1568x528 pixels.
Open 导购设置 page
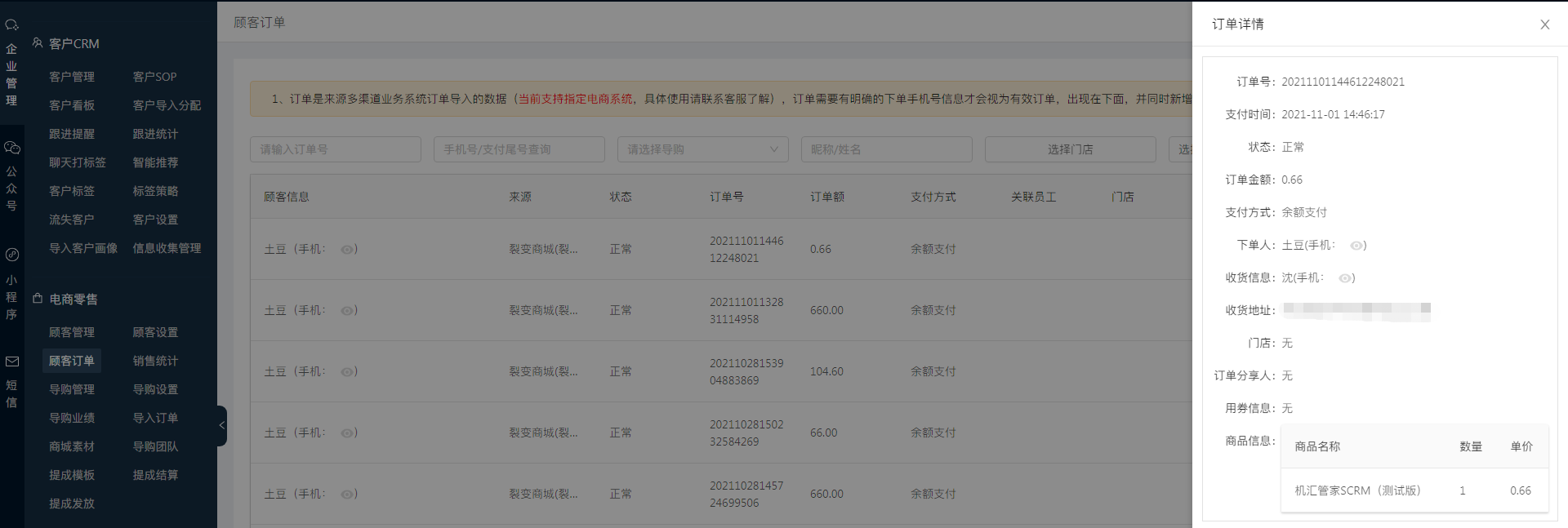pyautogui.click(x=155, y=389)
